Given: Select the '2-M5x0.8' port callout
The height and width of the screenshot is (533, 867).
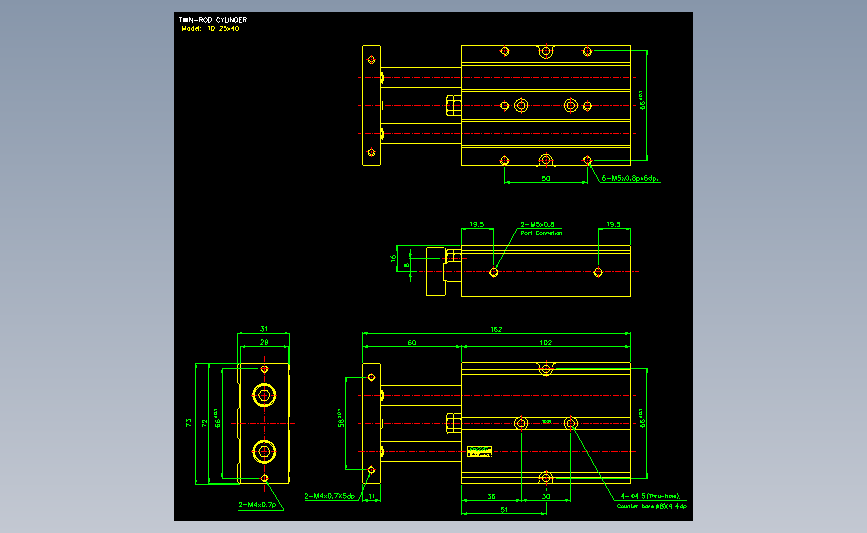Looking at the screenshot, I should coord(537,224).
